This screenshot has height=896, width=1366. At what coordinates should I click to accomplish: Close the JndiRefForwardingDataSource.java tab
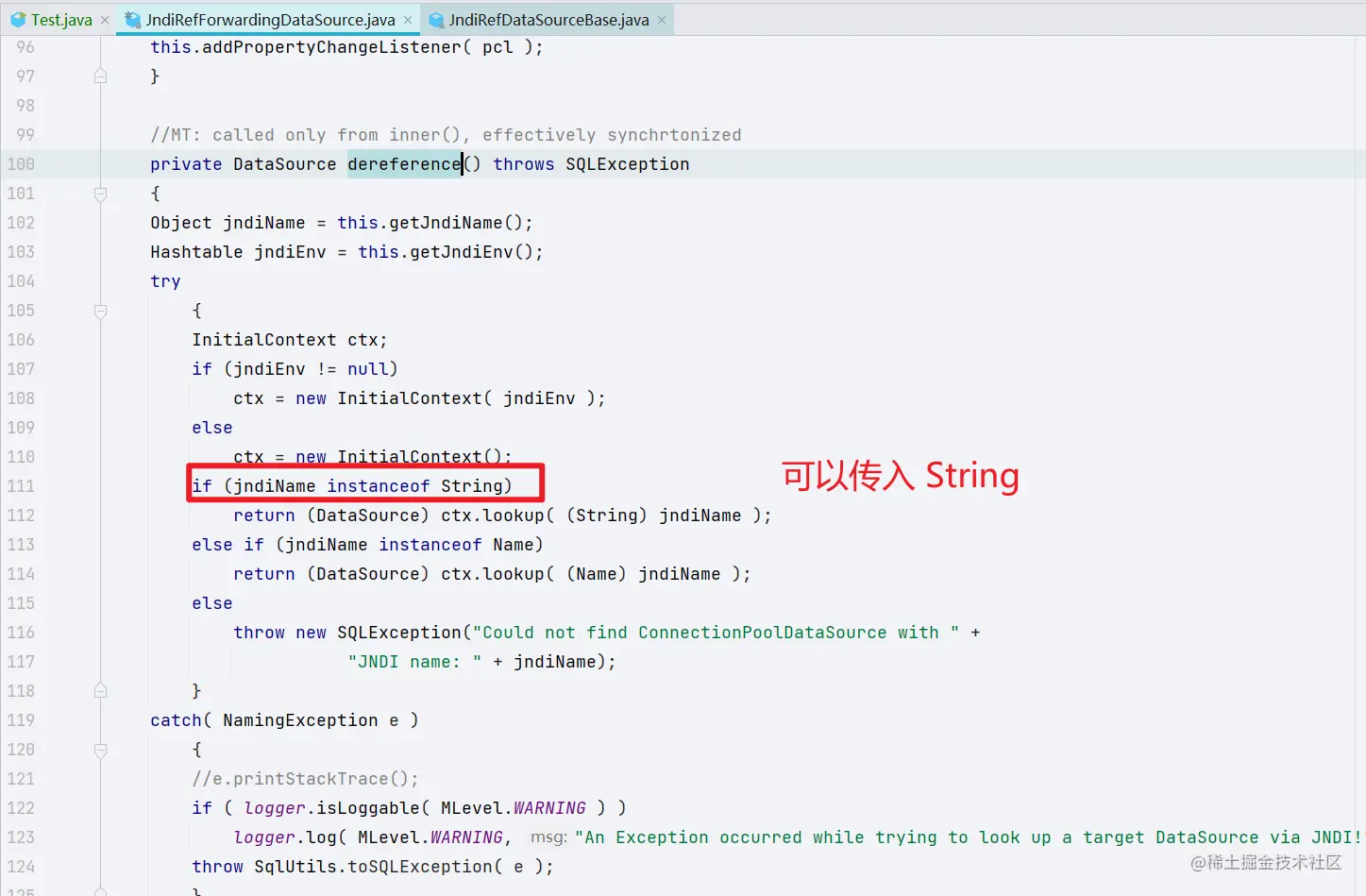point(408,20)
